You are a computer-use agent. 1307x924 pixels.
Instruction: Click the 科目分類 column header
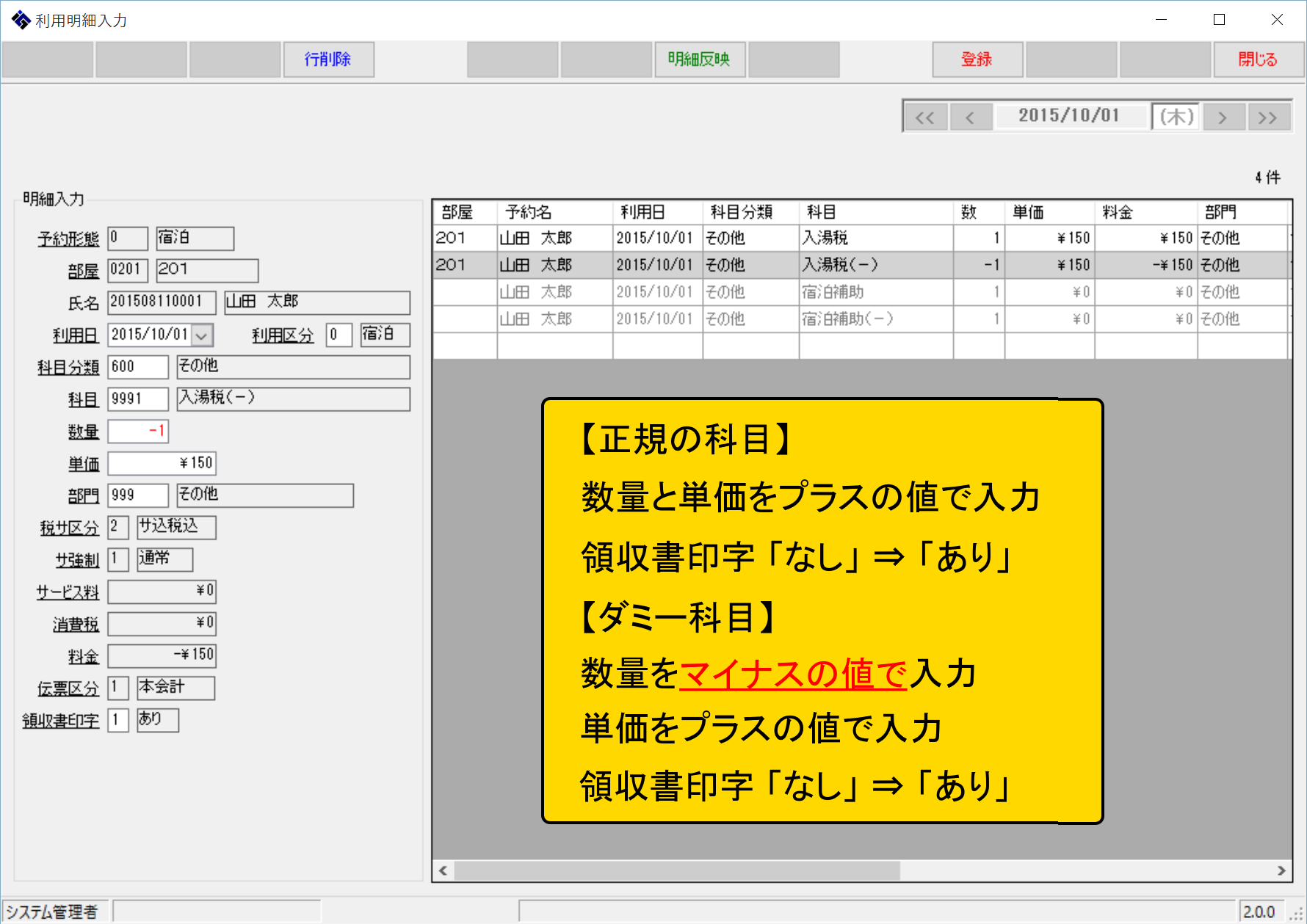pos(750,212)
